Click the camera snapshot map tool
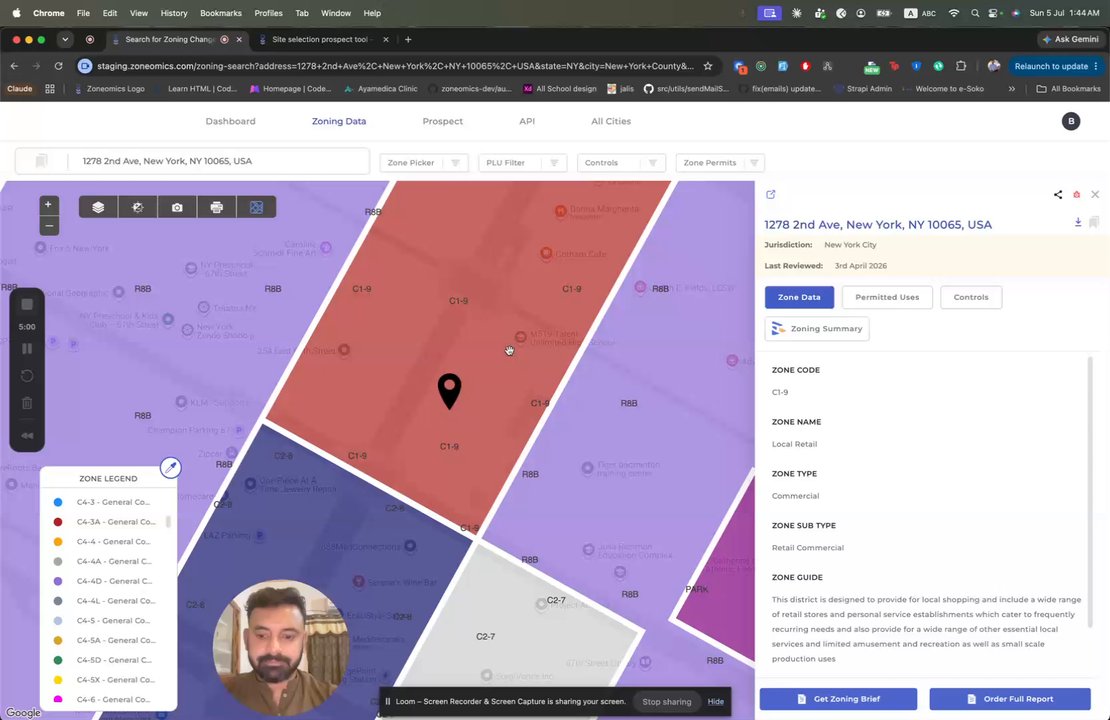The image size is (1110, 720). pyautogui.click(x=177, y=207)
